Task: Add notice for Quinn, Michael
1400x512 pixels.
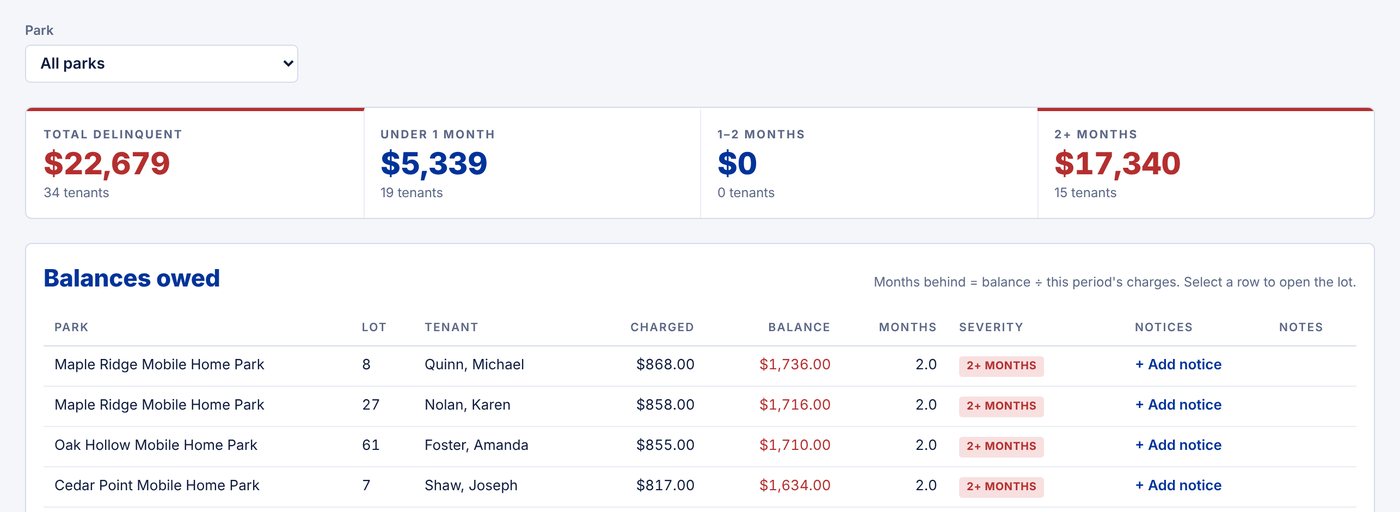Action: (x=1178, y=365)
